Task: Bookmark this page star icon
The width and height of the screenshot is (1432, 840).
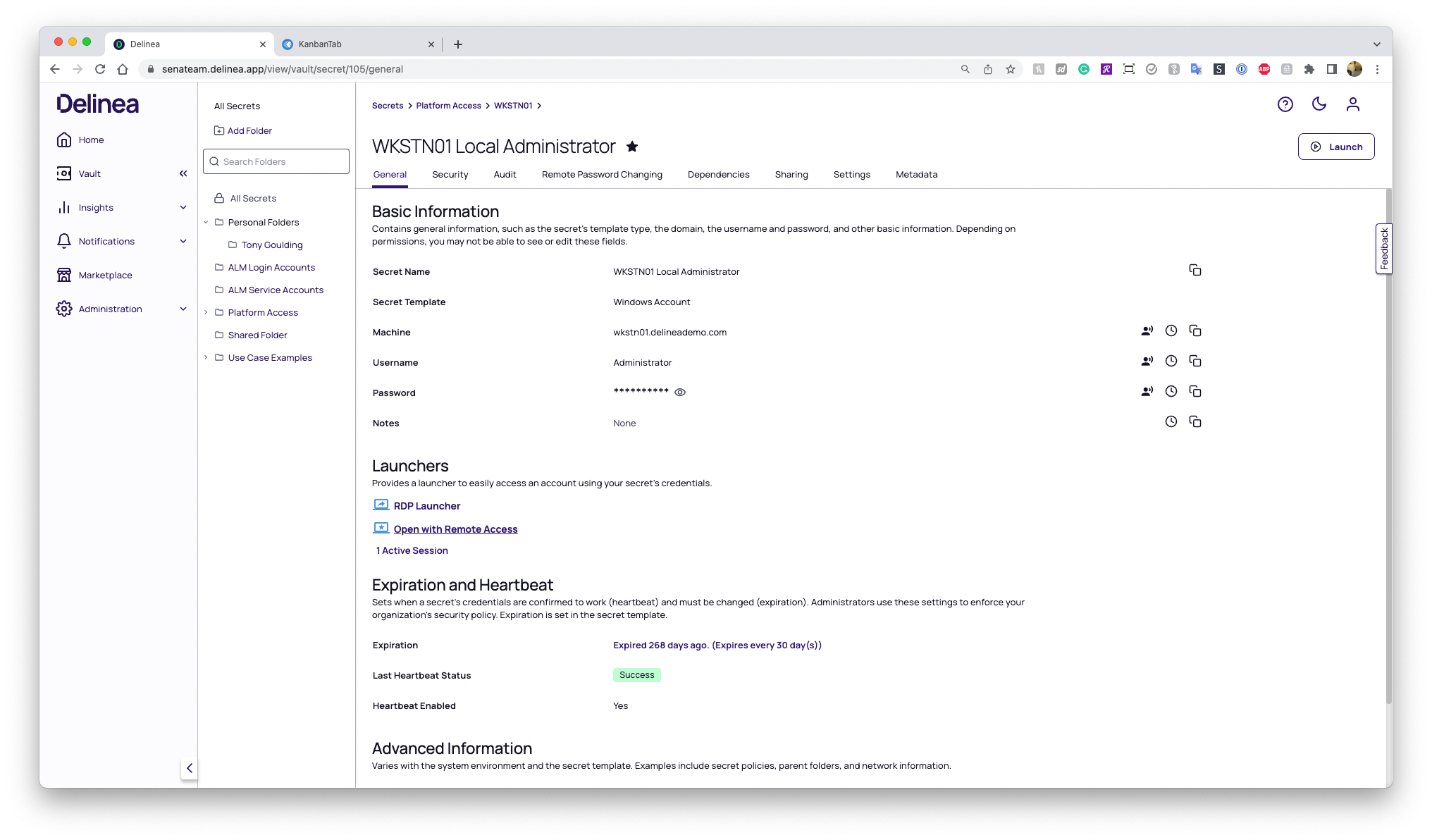Action: (x=1010, y=69)
